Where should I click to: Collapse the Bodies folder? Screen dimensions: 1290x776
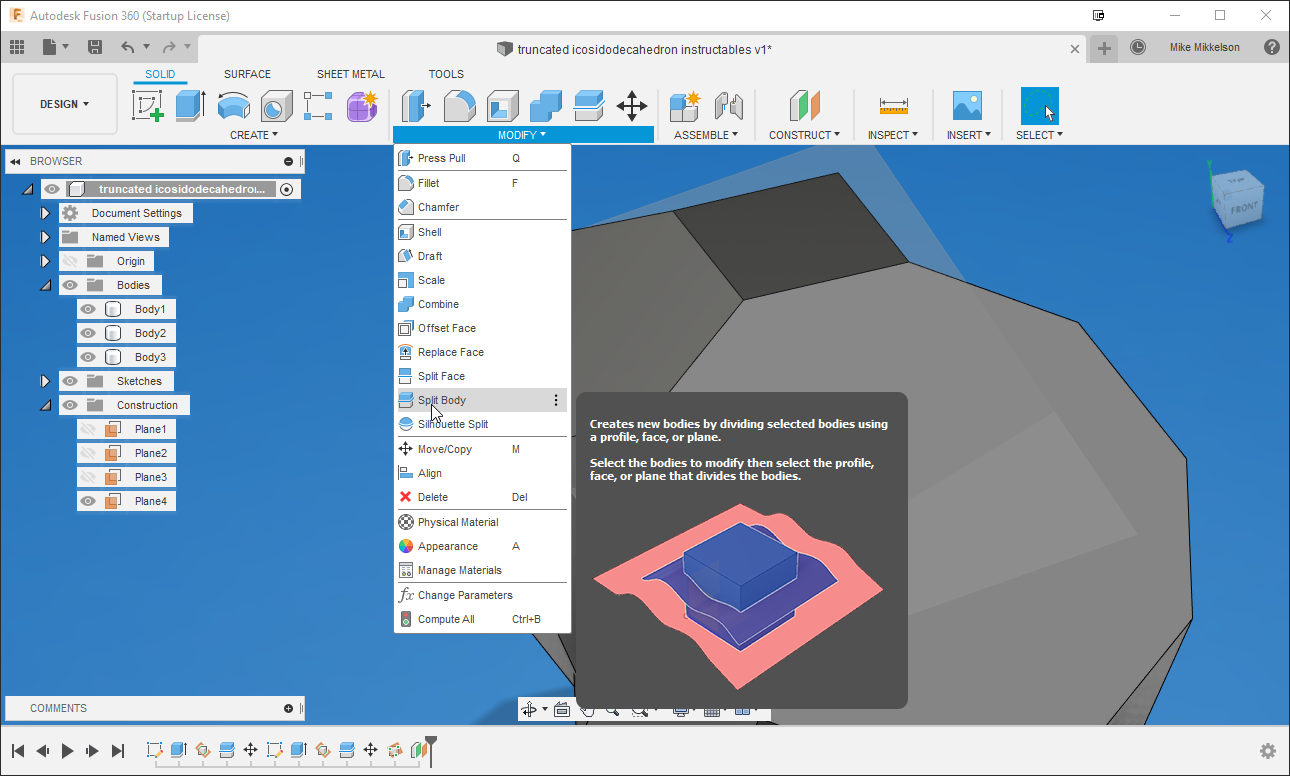[x=44, y=284]
